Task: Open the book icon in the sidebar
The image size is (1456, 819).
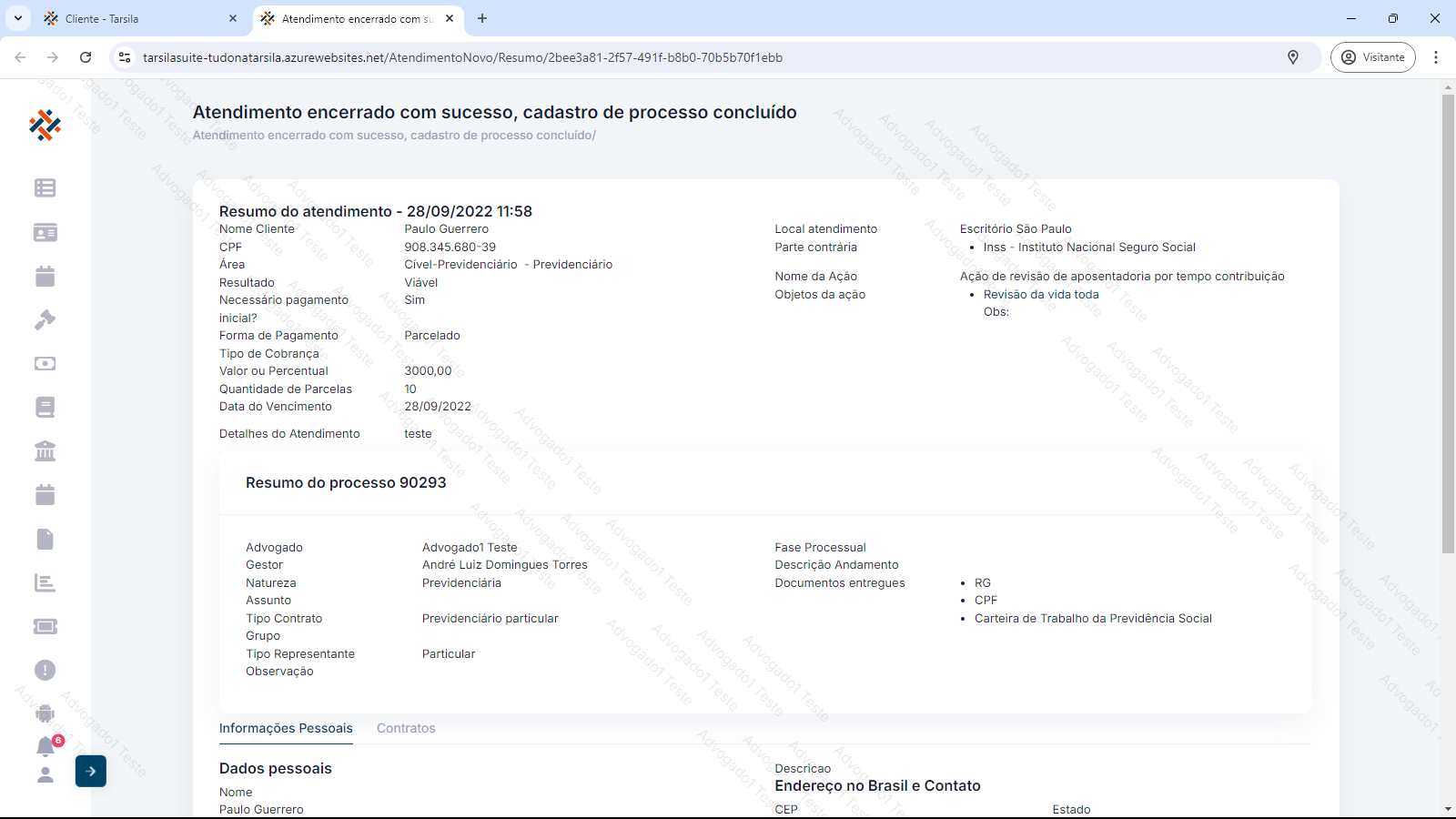Action: [45, 407]
